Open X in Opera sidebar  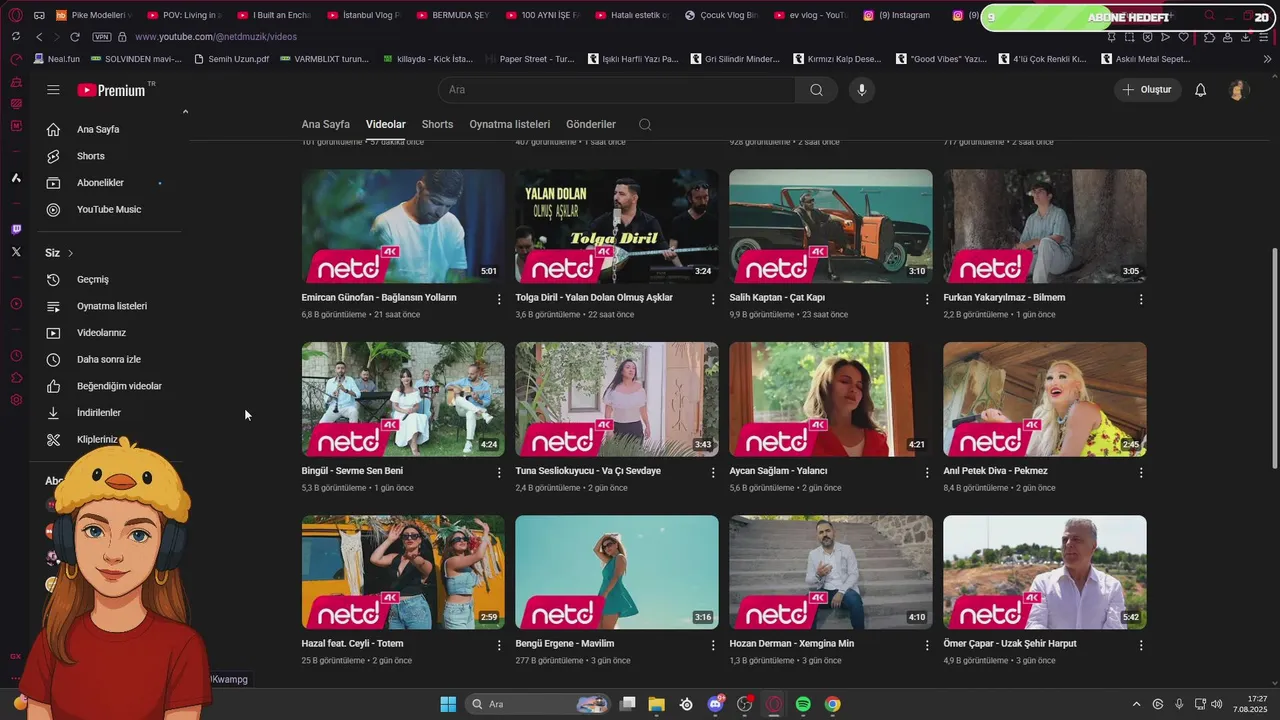click(x=16, y=252)
